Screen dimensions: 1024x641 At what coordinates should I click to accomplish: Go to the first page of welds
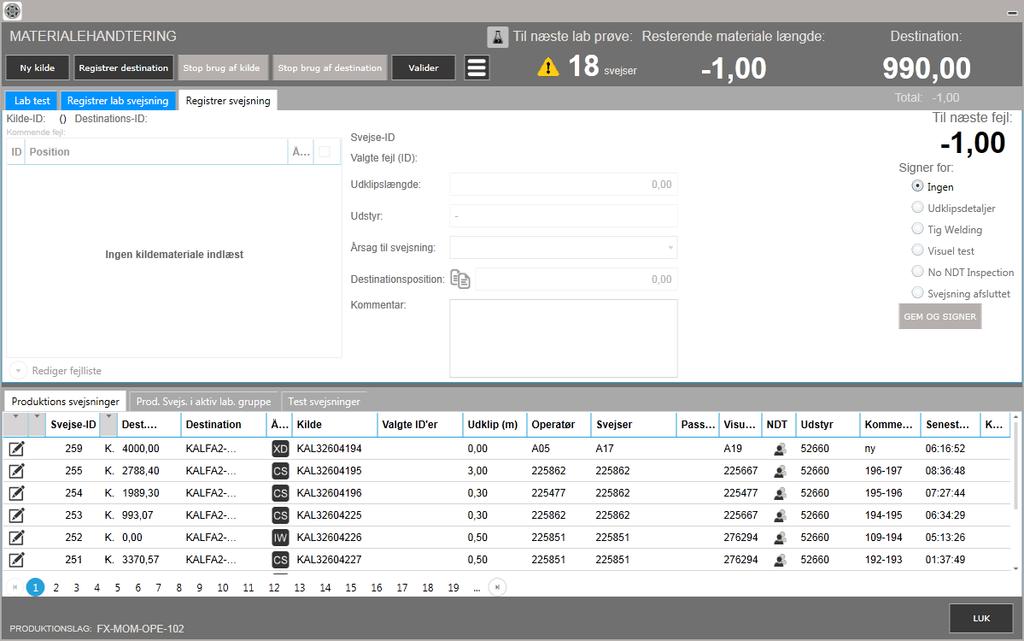15,587
